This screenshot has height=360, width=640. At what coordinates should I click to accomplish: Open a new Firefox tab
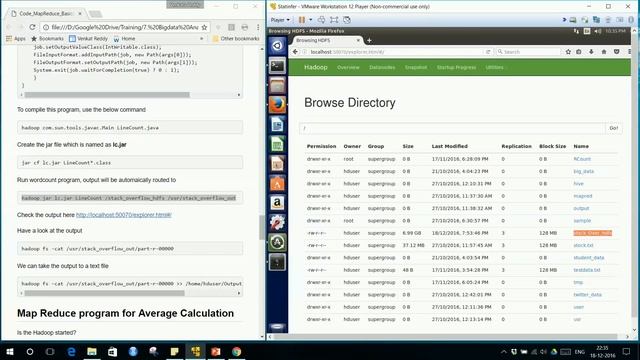tap(369, 40)
